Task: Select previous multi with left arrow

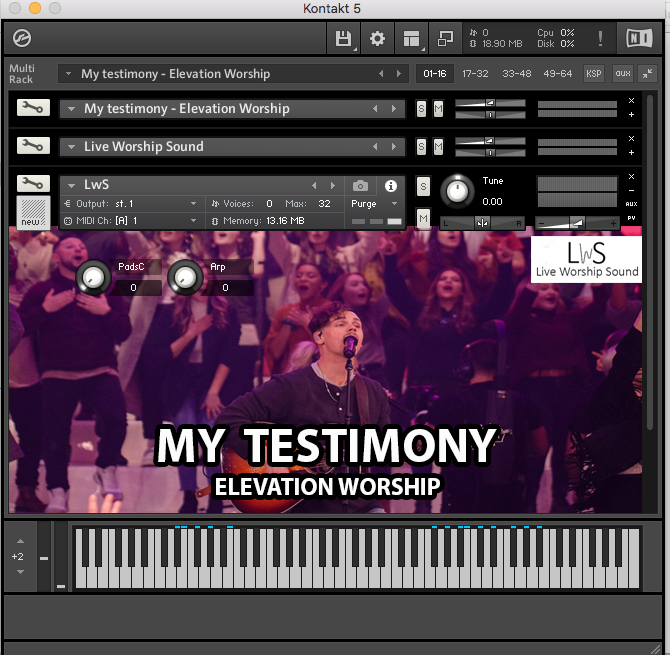Action: (381, 73)
